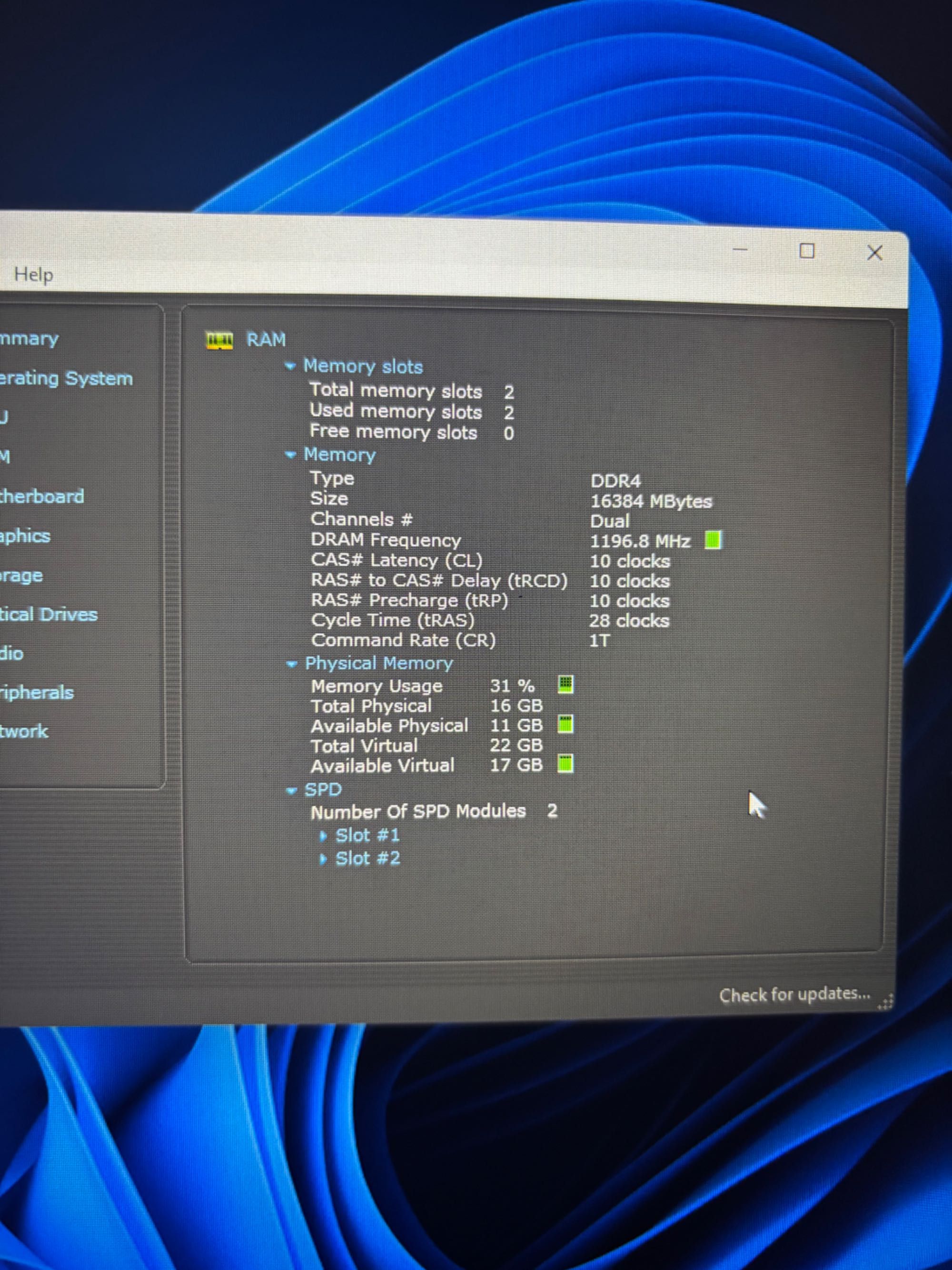The image size is (952, 1270).
Task: Open the Help menu
Action: tap(33, 274)
